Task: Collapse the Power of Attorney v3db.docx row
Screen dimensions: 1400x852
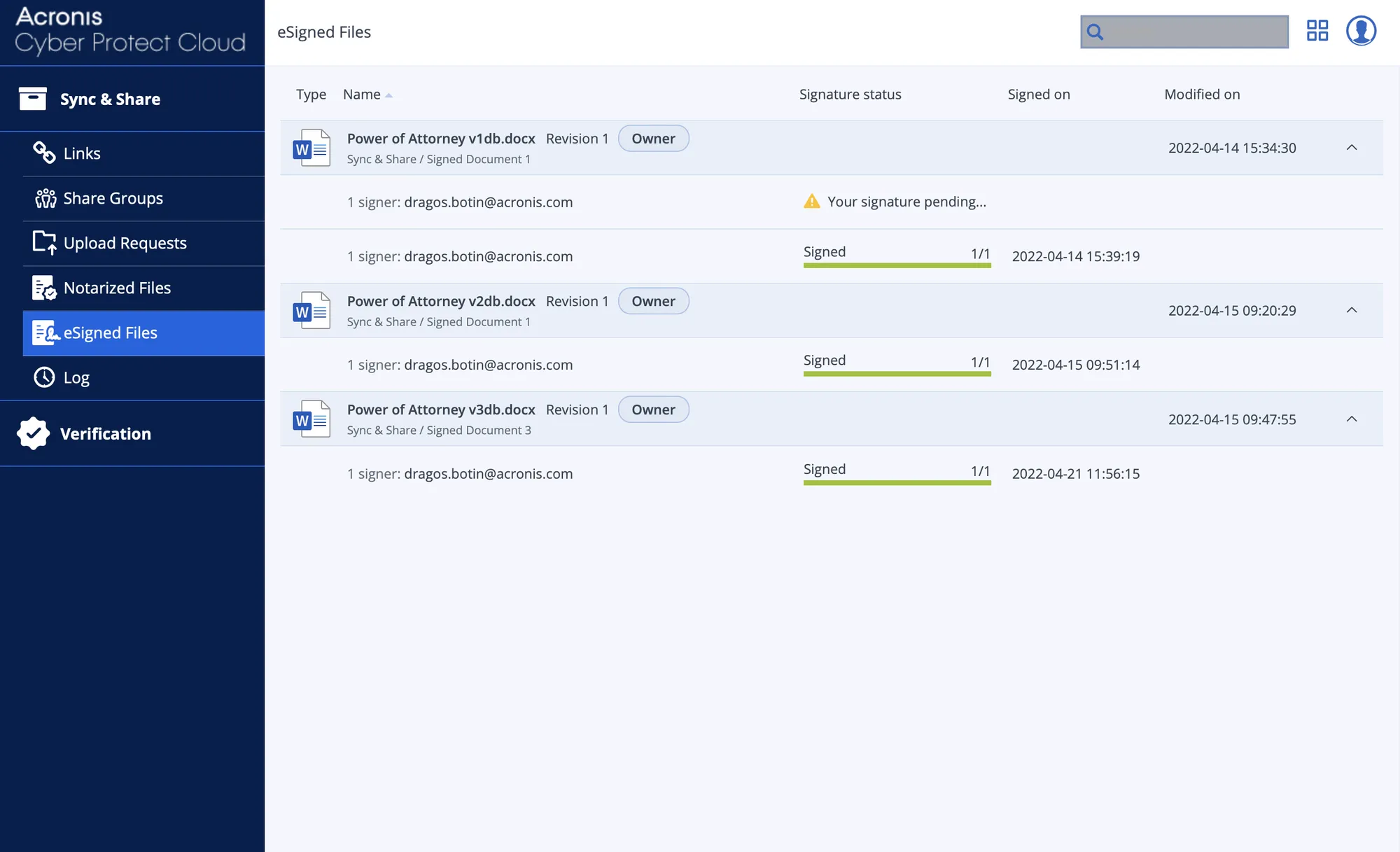Action: (x=1352, y=419)
